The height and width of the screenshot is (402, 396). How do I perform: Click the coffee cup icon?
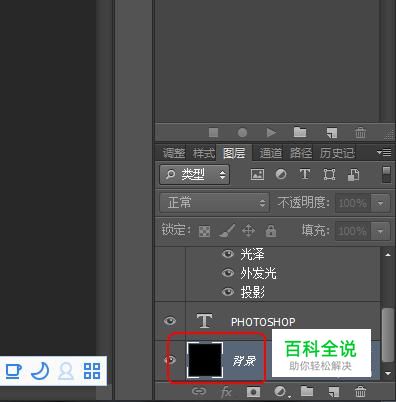tap(14, 371)
